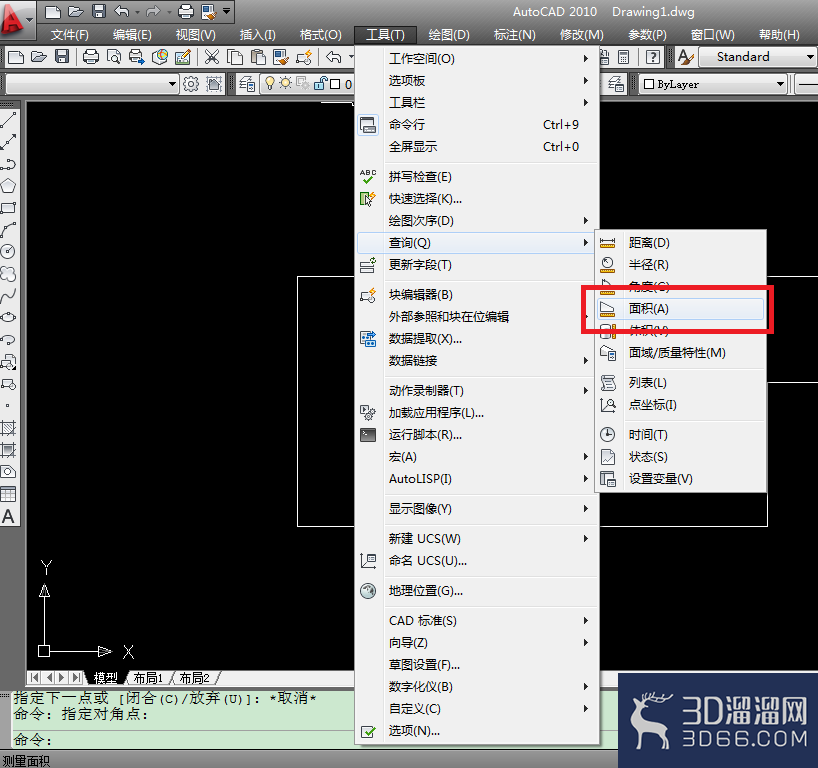Select the Revision Cloud tool
The width and height of the screenshot is (818, 768).
8,273
